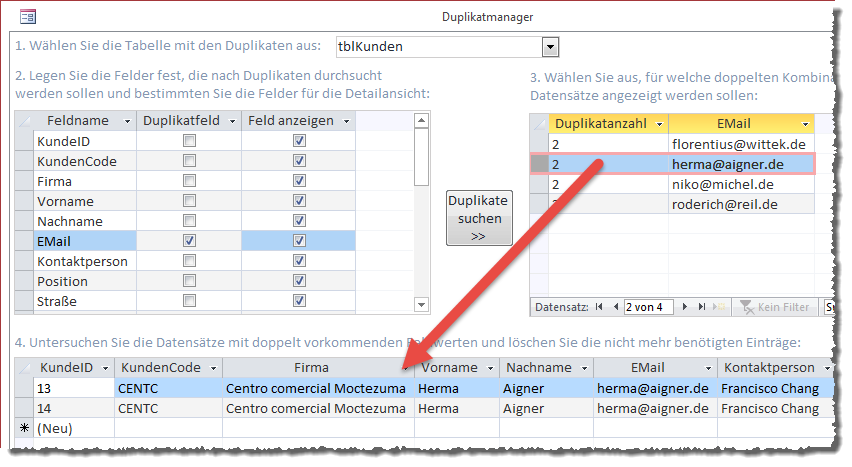852x467 pixels.
Task: Uncheck Feld anzeigen for Straße
Action: click(299, 301)
